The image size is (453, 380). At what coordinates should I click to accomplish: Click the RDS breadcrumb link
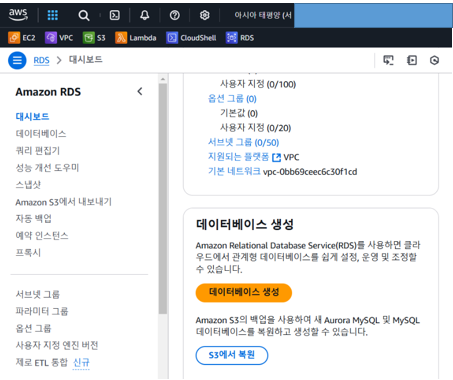(41, 60)
